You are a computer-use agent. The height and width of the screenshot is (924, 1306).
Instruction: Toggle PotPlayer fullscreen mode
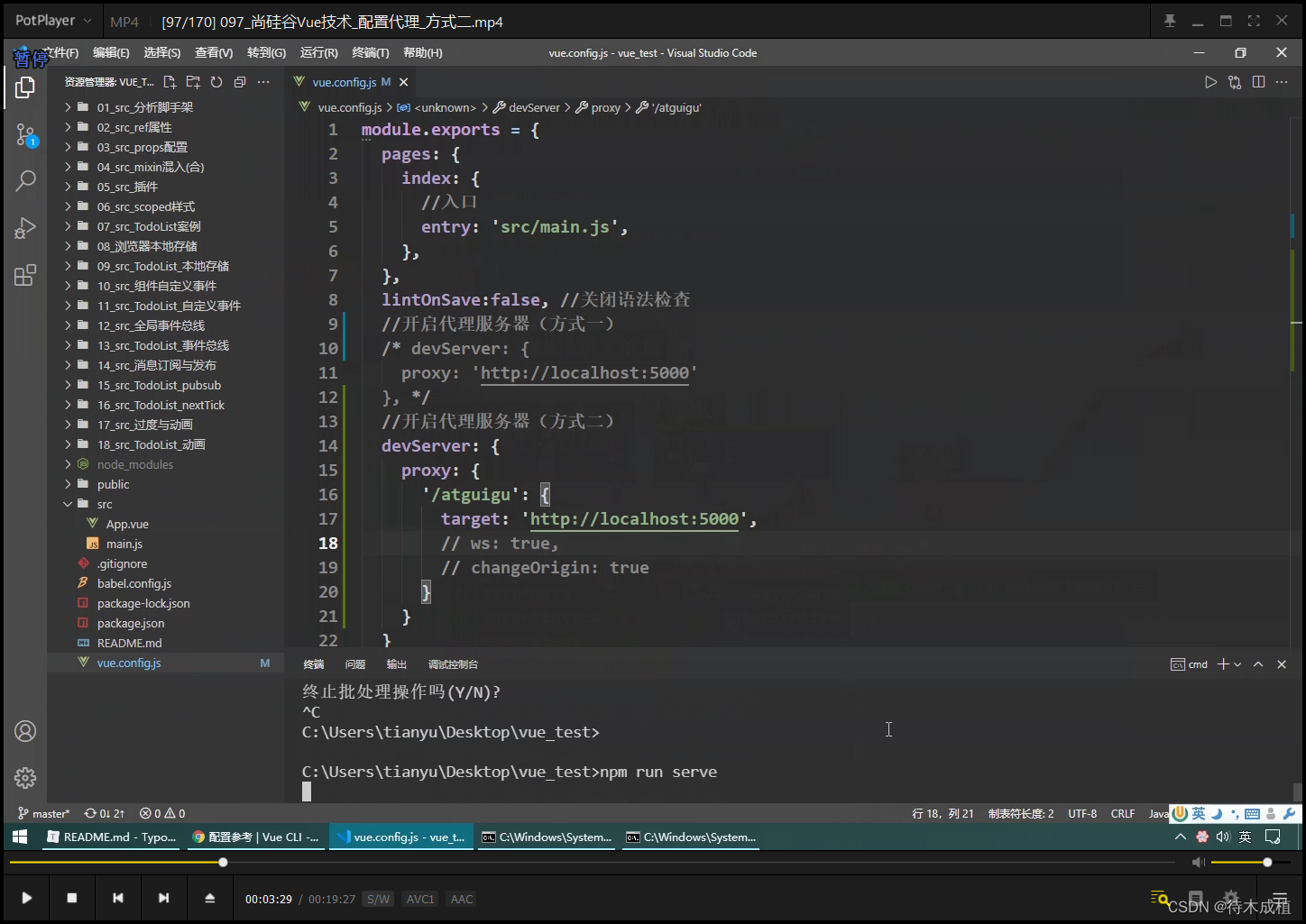pyautogui.click(x=1254, y=21)
